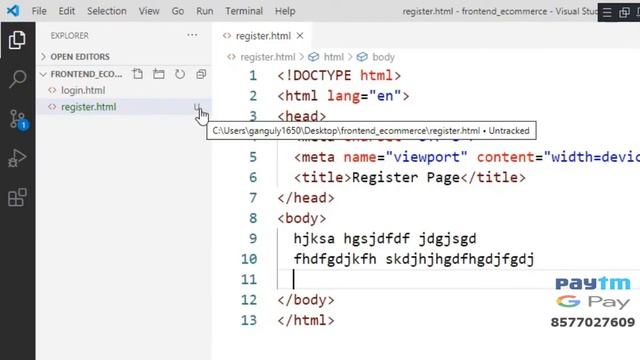Click the closing </html> tag

pyautogui.click(x=306, y=320)
